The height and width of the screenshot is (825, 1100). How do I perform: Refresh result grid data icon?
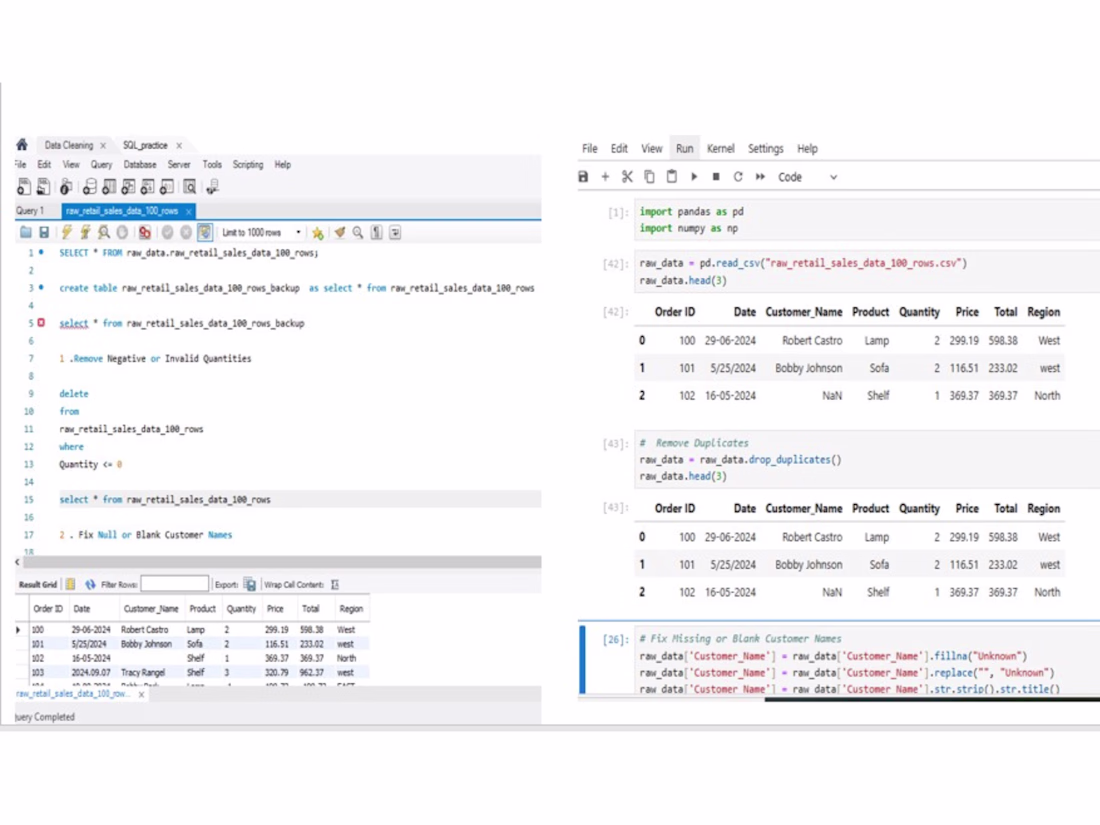[90, 584]
